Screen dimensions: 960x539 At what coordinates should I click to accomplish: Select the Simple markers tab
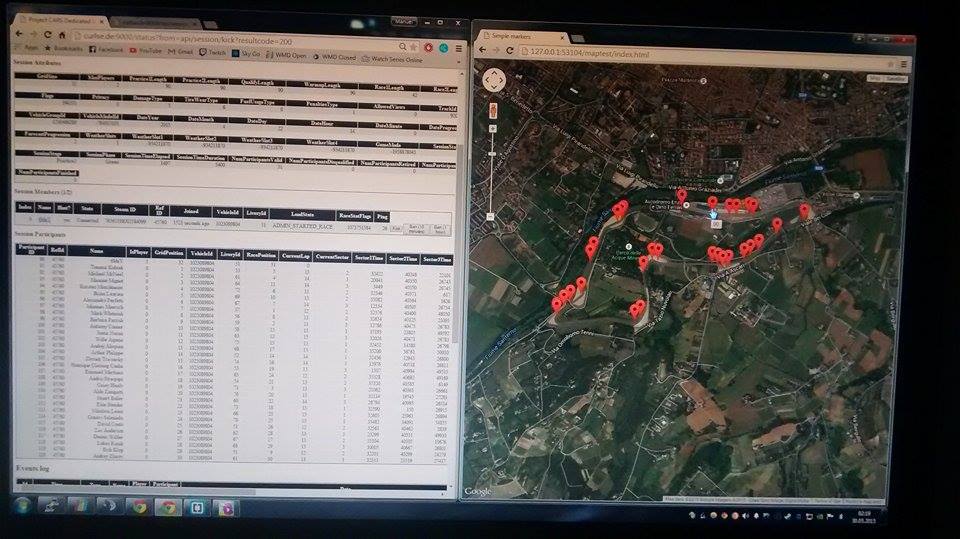click(510, 36)
